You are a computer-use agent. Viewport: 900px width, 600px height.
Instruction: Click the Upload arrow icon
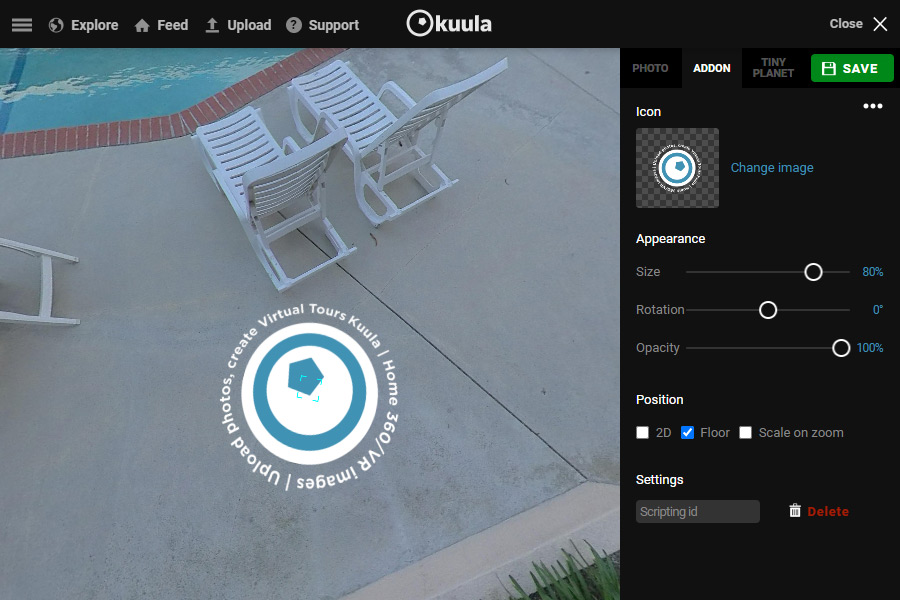tap(212, 25)
